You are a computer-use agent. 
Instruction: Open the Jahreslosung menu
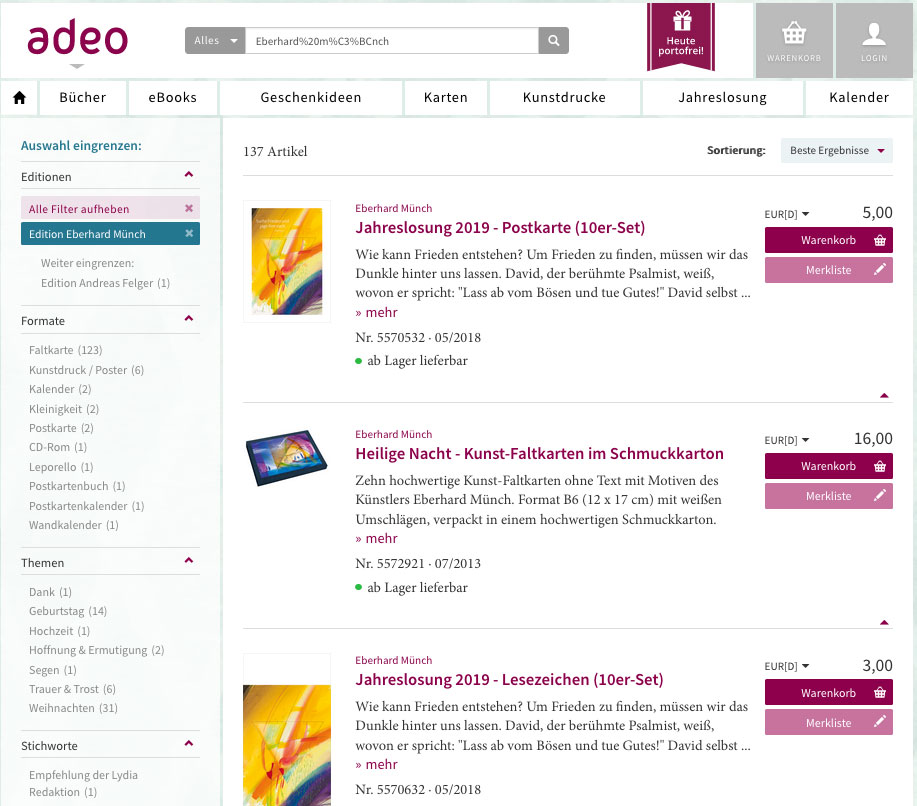coord(723,98)
